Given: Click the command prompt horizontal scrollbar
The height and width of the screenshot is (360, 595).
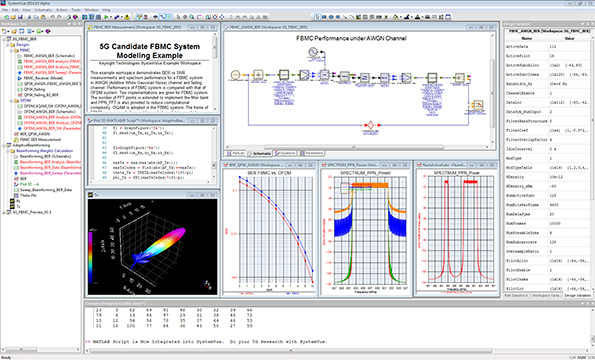Looking at the screenshot, I should click(x=291, y=351).
